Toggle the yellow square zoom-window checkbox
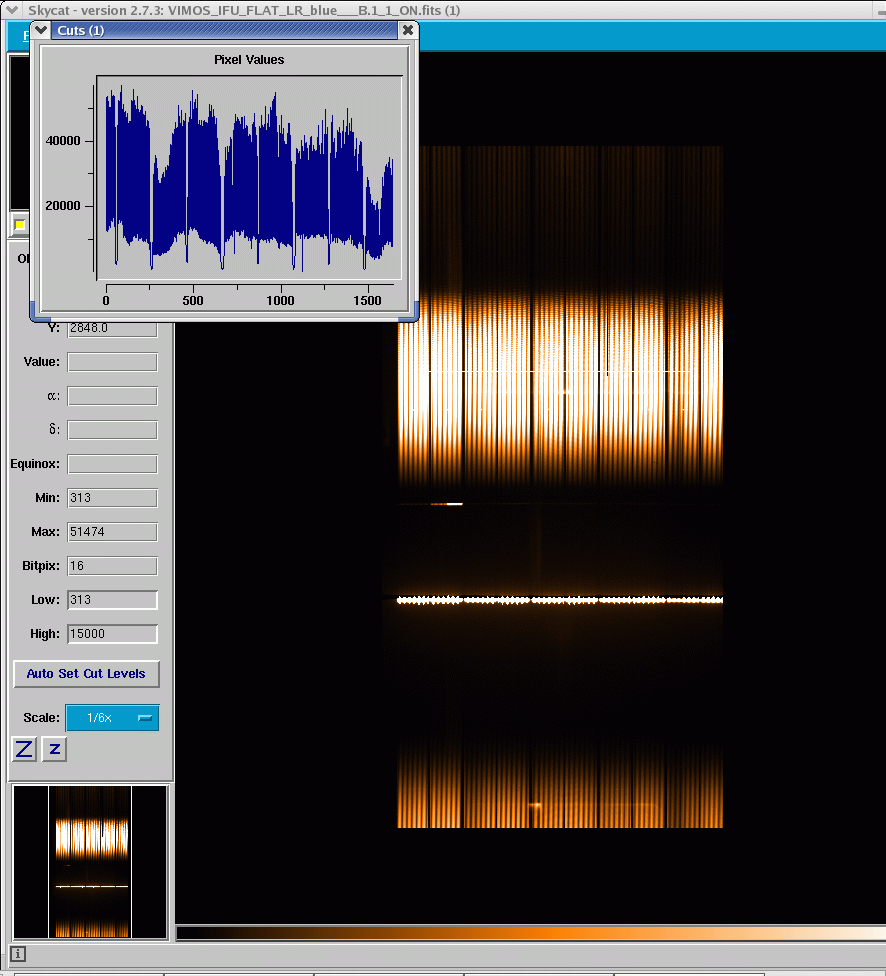886x976 pixels. [x=20, y=225]
